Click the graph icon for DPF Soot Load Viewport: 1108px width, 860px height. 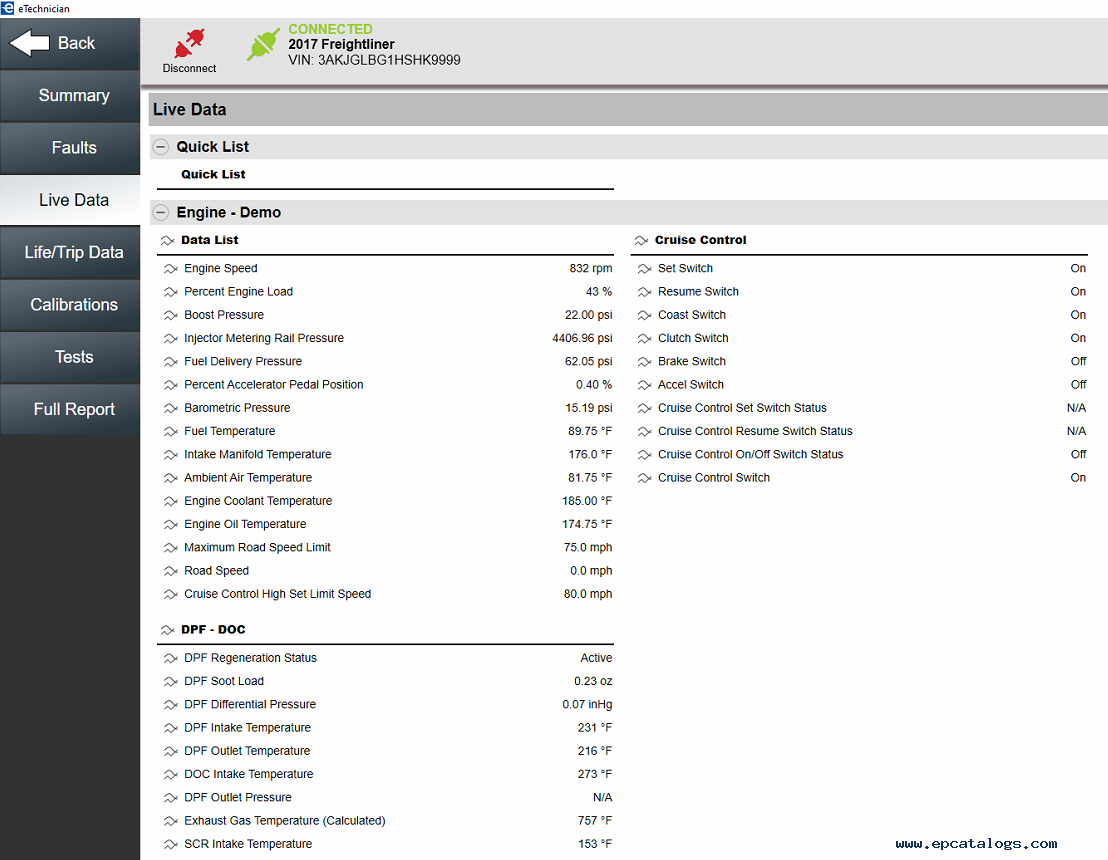170,682
